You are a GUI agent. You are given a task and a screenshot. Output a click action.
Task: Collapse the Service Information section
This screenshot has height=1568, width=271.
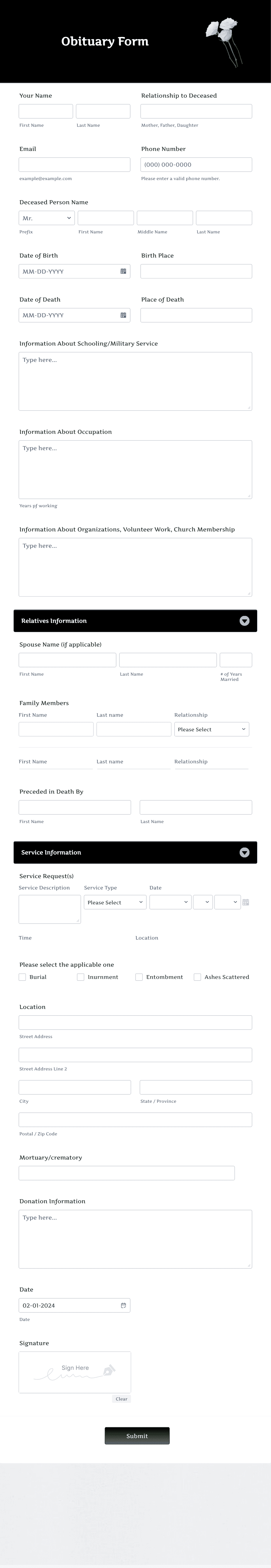[x=244, y=852]
